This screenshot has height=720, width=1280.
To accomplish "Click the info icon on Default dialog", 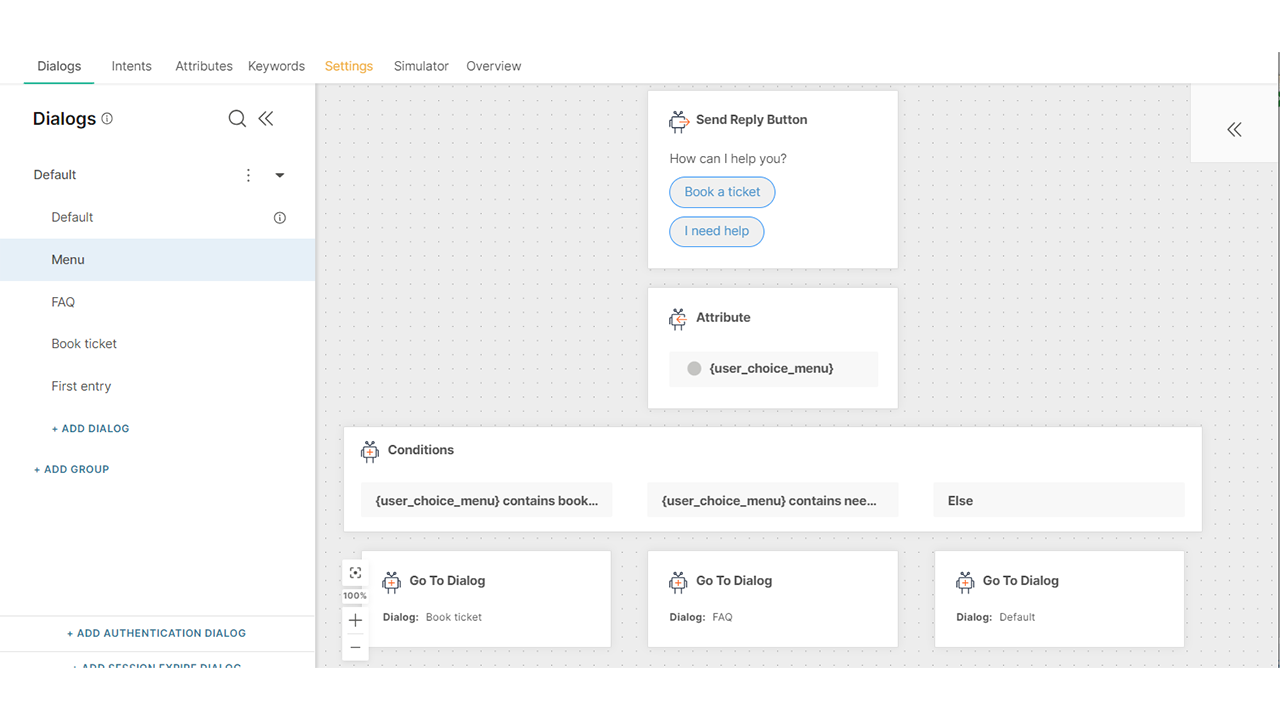I will click(x=280, y=218).
